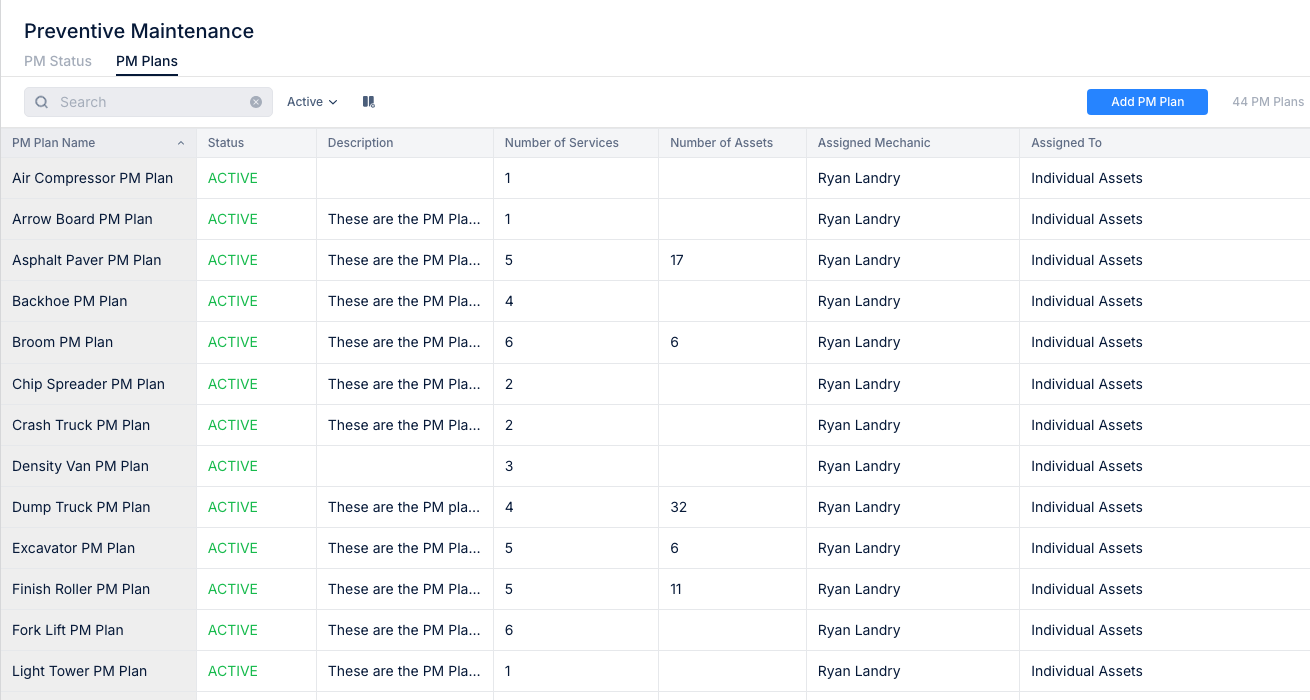Click the ACTIVE status of Broom PM Plan
The height and width of the screenshot is (700, 1310).
(x=232, y=342)
